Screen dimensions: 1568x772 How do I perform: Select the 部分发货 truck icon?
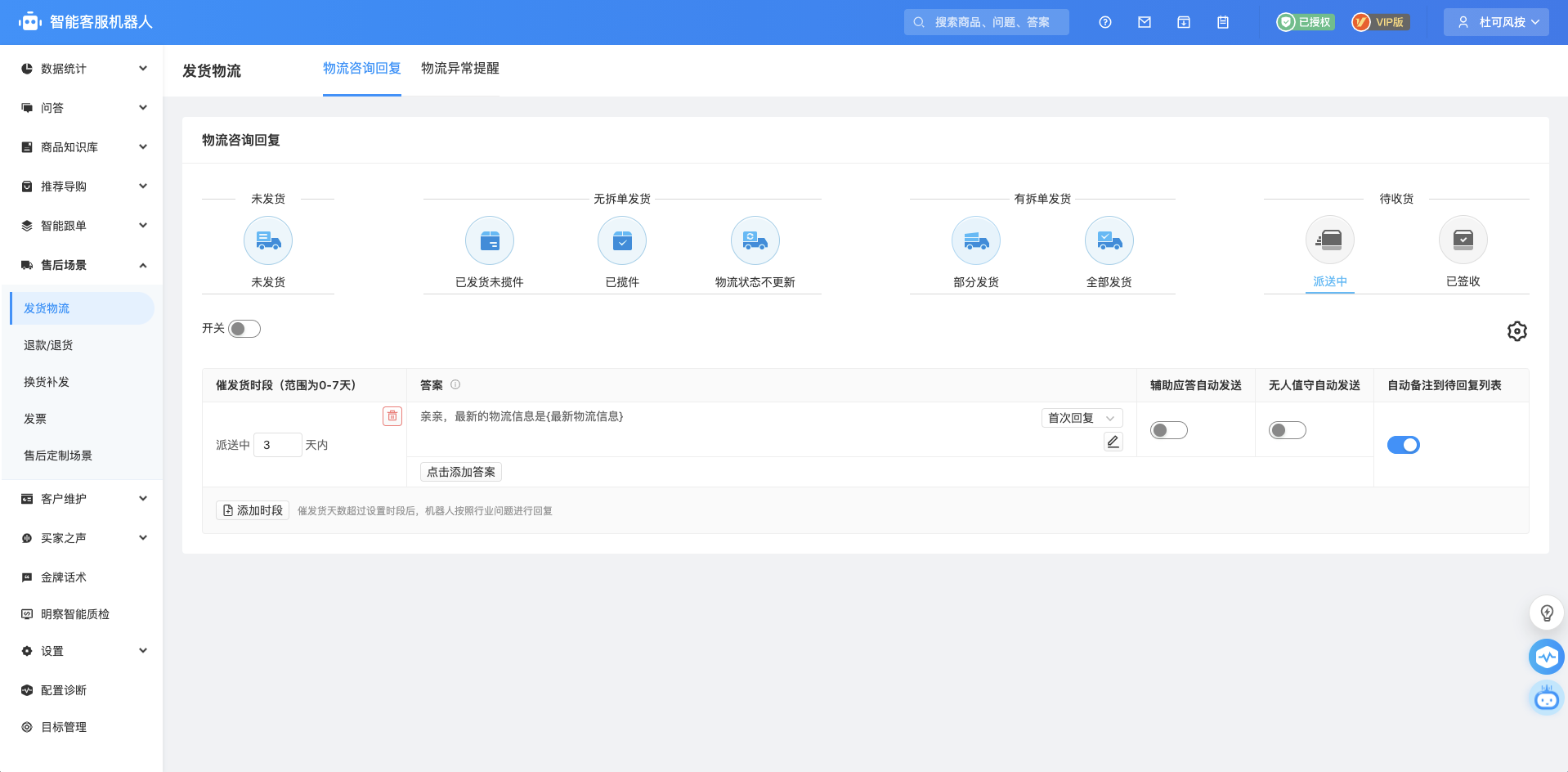tap(976, 240)
